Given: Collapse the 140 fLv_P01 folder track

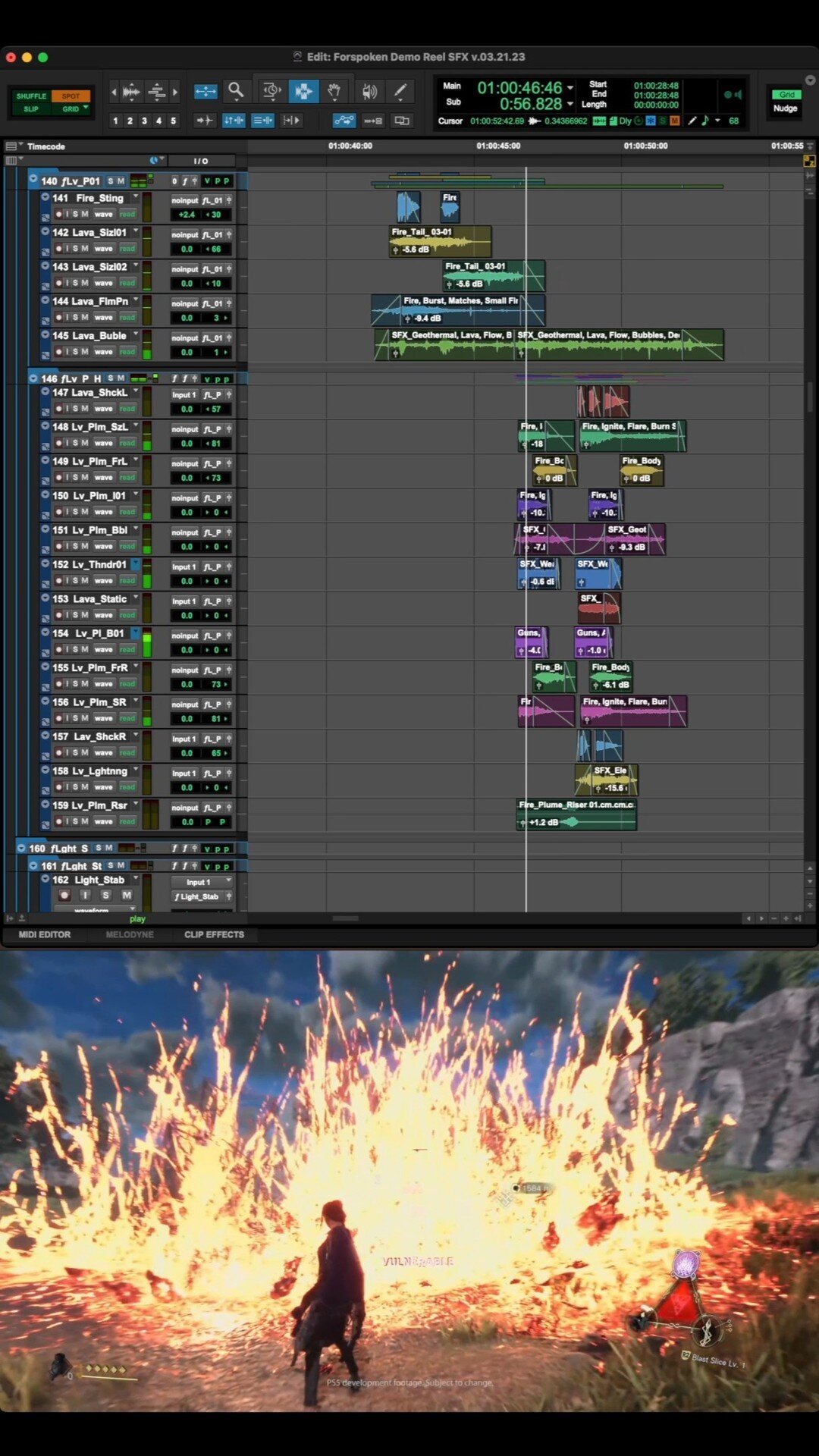Looking at the screenshot, I should pos(33,180).
